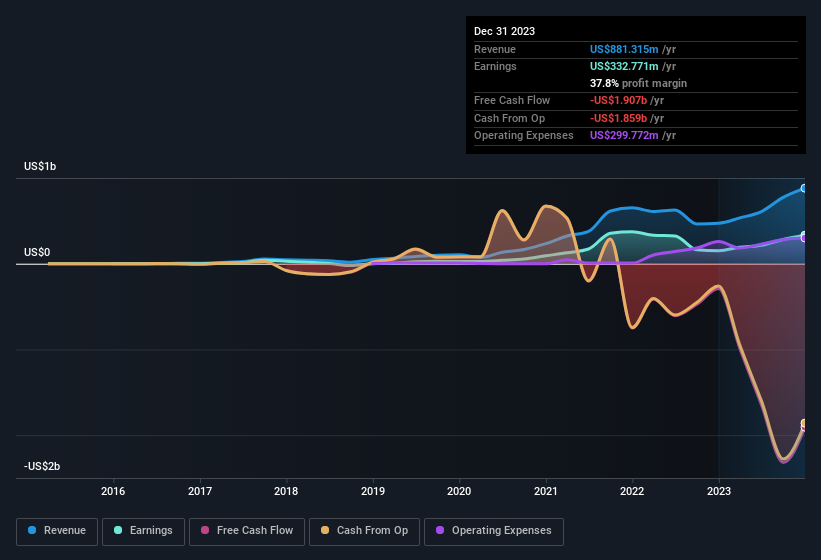Toggle the Free Cash Flow series
The width and height of the screenshot is (821, 560).
(x=247, y=531)
